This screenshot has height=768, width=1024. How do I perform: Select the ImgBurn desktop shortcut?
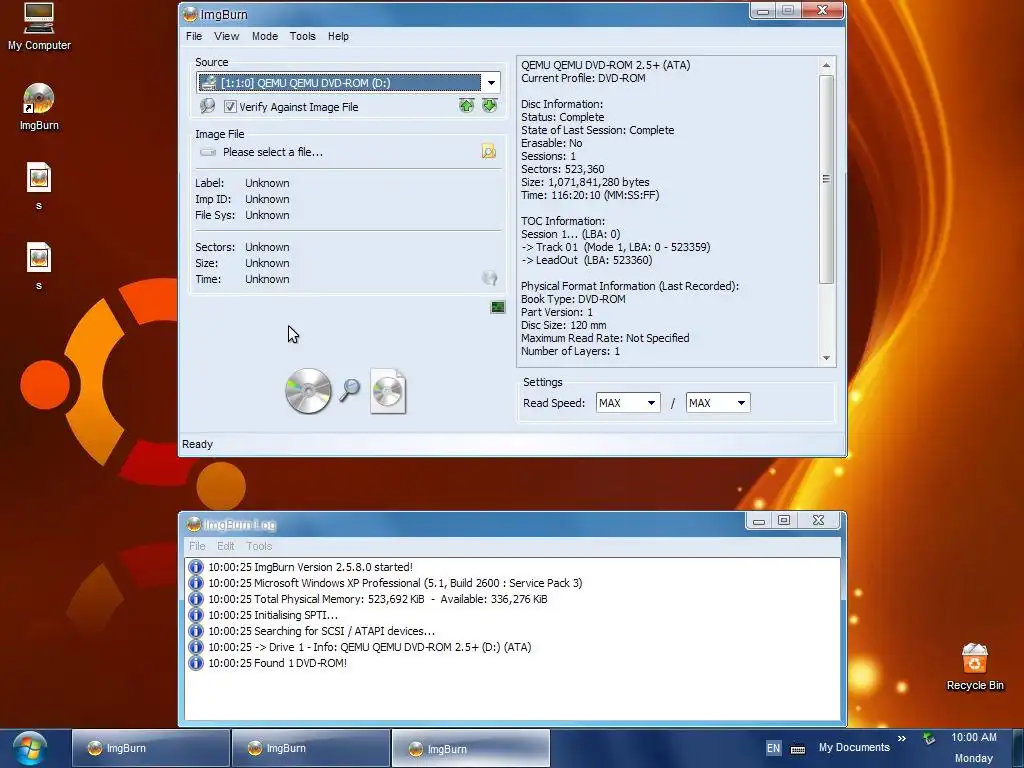tap(39, 107)
